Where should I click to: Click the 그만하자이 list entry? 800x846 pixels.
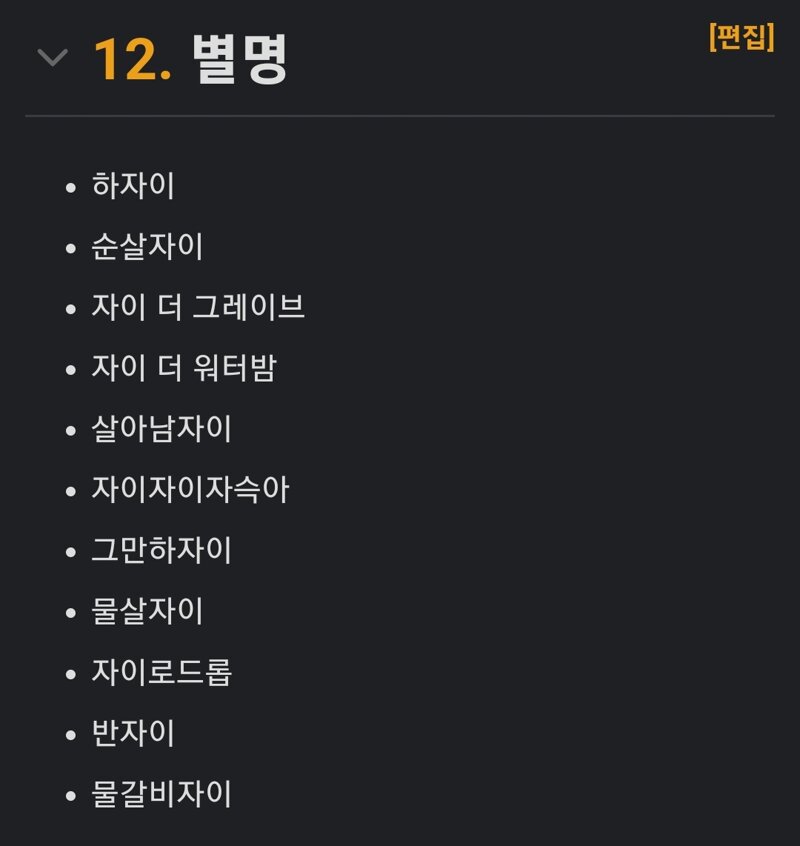pyautogui.click(x=161, y=551)
